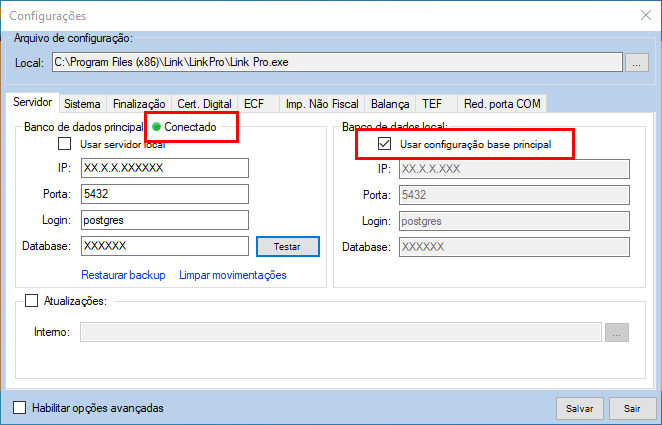Click the Salvar button
The height and width of the screenshot is (425, 662).
point(580,408)
